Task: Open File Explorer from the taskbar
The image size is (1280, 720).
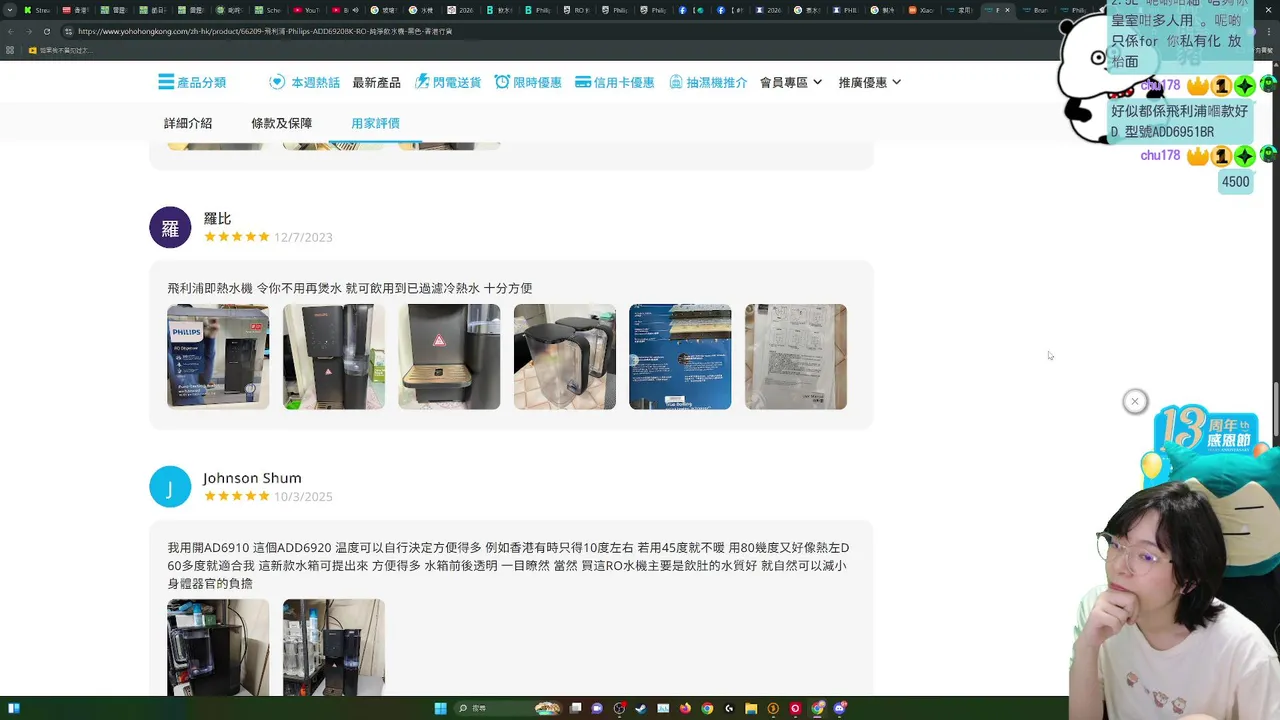Action: point(751,709)
